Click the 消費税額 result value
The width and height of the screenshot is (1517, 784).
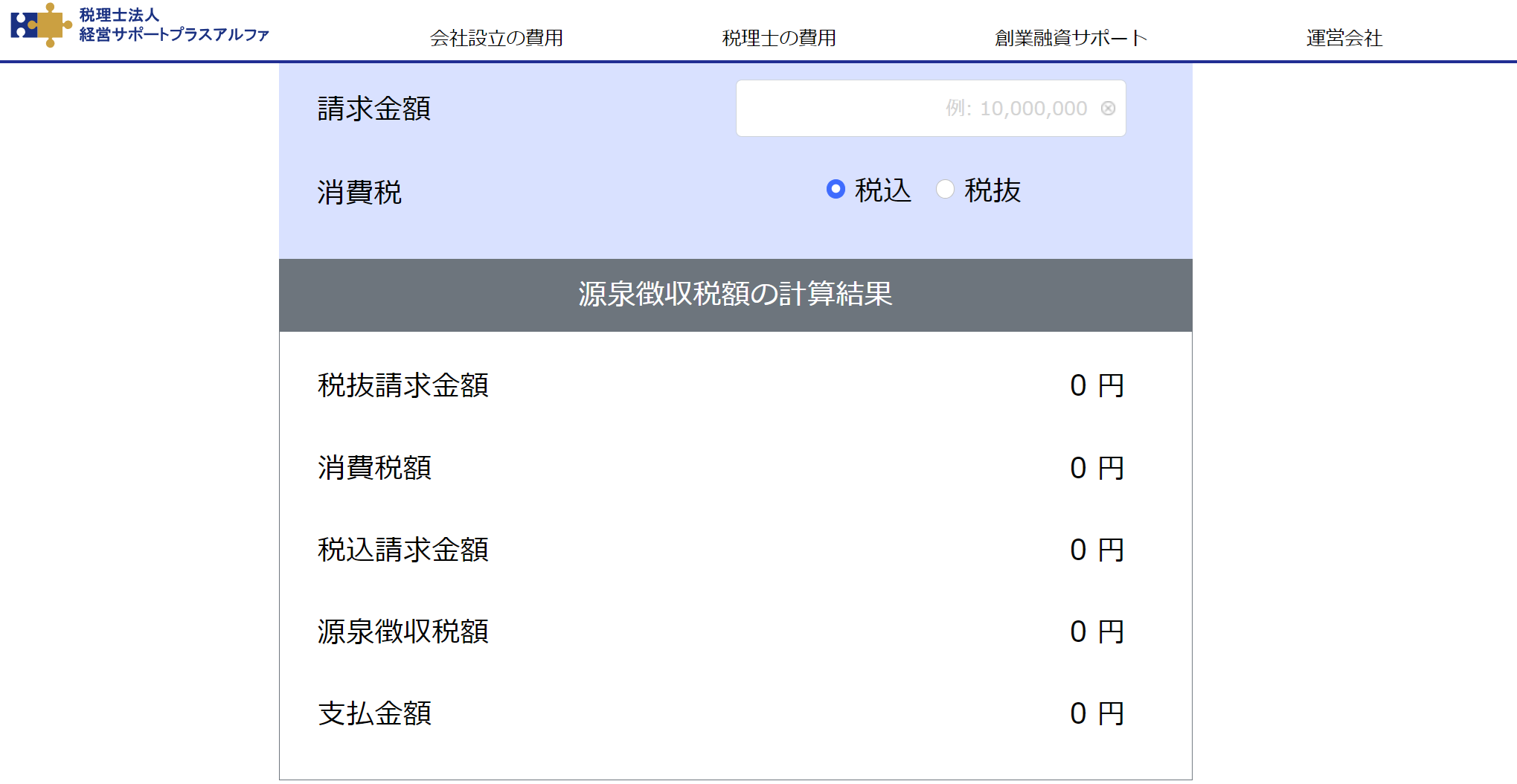[x=1096, y=469]
